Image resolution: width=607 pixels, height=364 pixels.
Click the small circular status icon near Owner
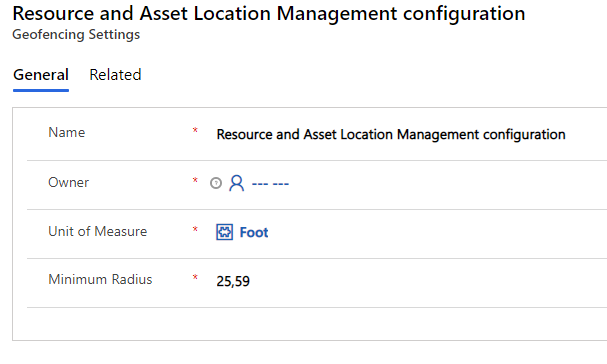click(216, 183)
